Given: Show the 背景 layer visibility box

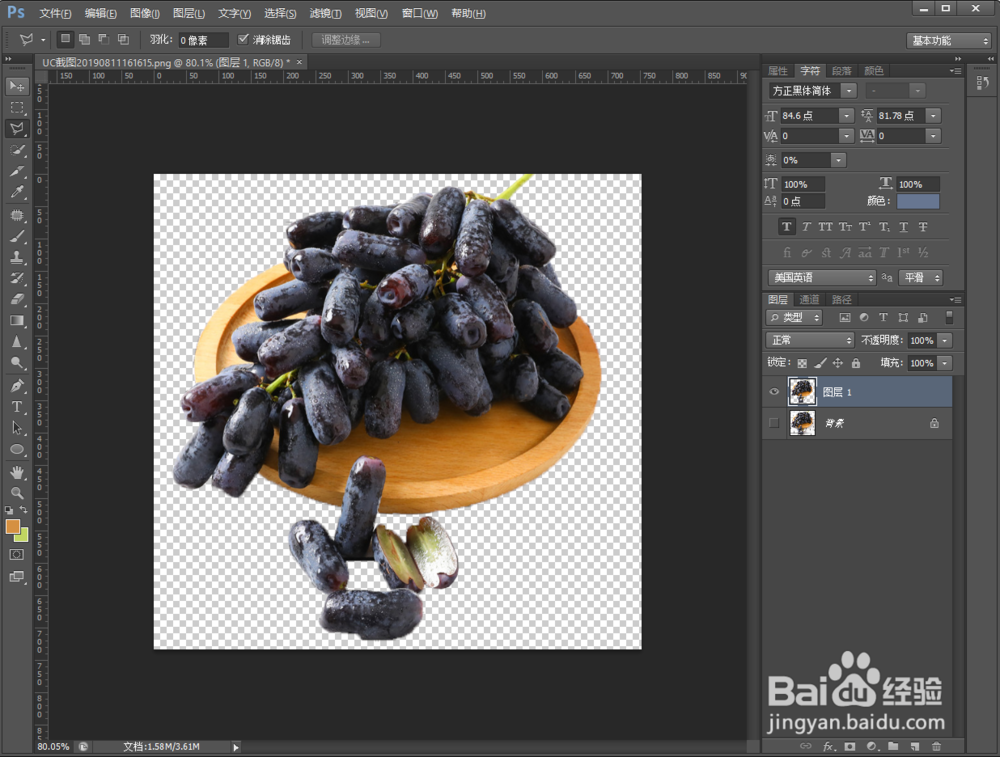Looking at the screenshot, I should [774, 423].
